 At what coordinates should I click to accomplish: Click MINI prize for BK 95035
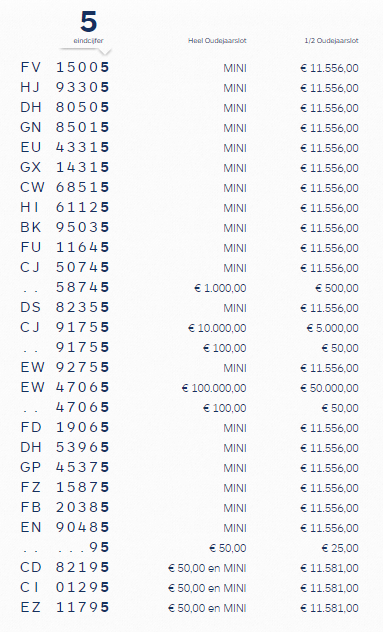pos(235,228)
